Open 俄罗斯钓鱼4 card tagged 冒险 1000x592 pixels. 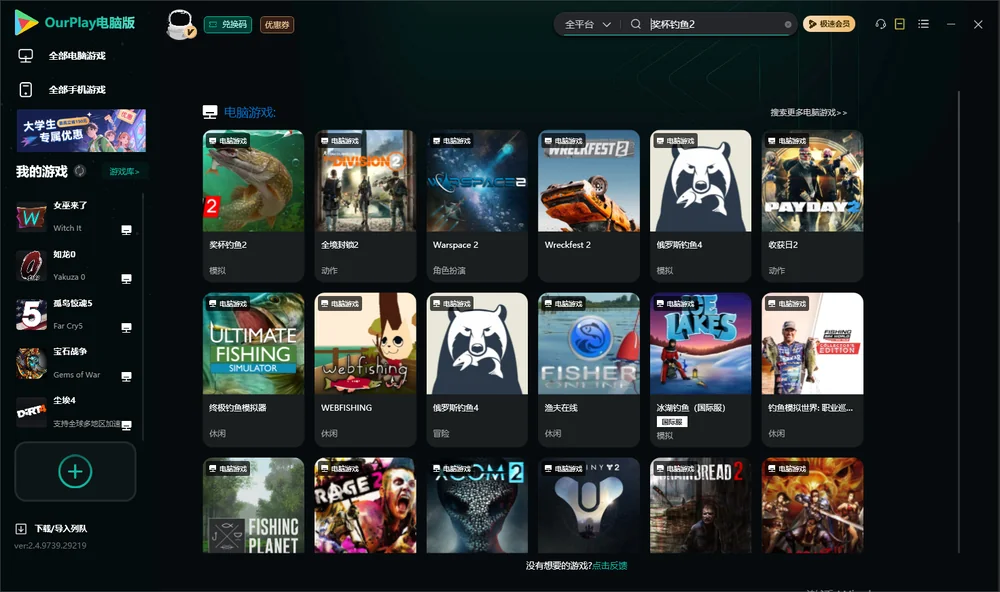click(477, 369)
